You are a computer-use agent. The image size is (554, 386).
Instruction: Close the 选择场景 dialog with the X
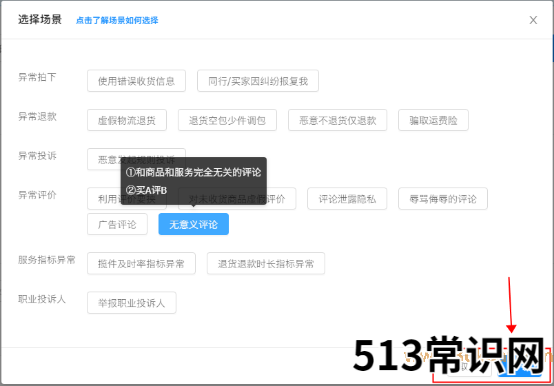pyautogui.click(x=533, y=20)
